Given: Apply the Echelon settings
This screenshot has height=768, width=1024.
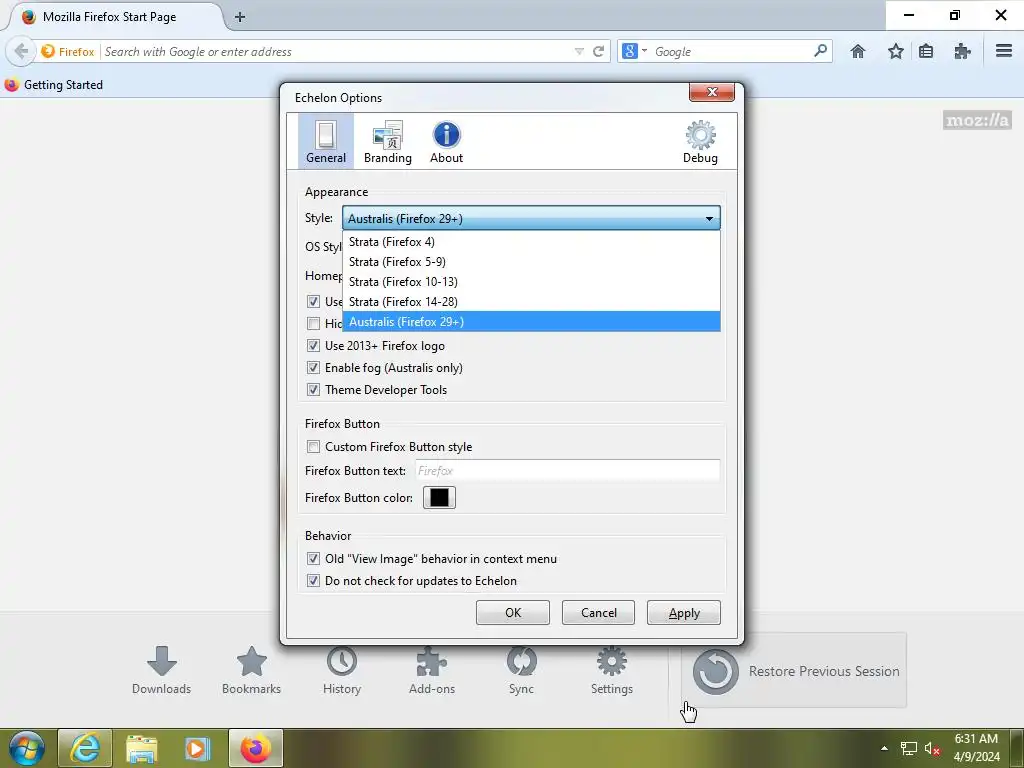Looking at the screenshot, I should tap(684, 613).
